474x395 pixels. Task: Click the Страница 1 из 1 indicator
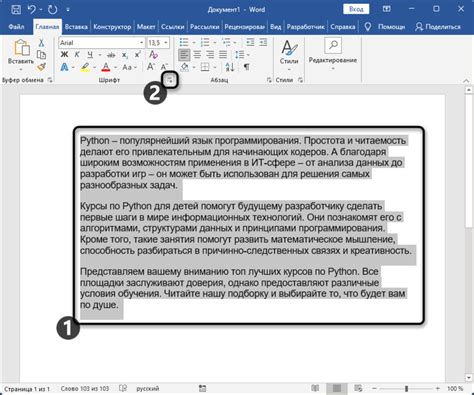(x=27, y=389)
